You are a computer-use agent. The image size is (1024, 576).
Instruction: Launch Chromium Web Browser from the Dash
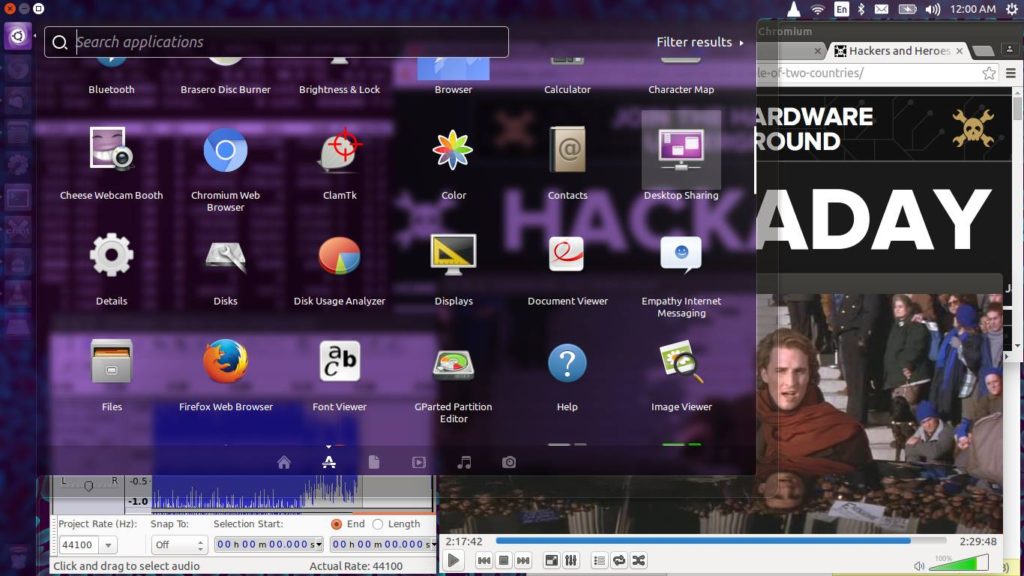tap(225, 150)
